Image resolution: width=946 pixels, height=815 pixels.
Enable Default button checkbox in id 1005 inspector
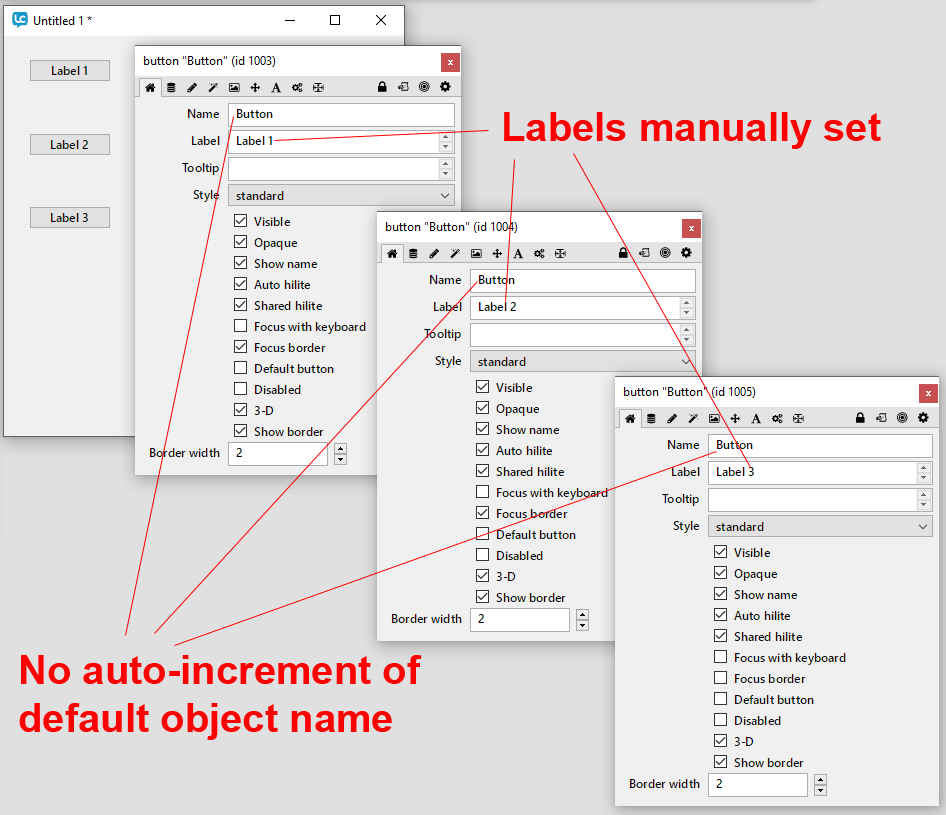click(x=721, y=700)
